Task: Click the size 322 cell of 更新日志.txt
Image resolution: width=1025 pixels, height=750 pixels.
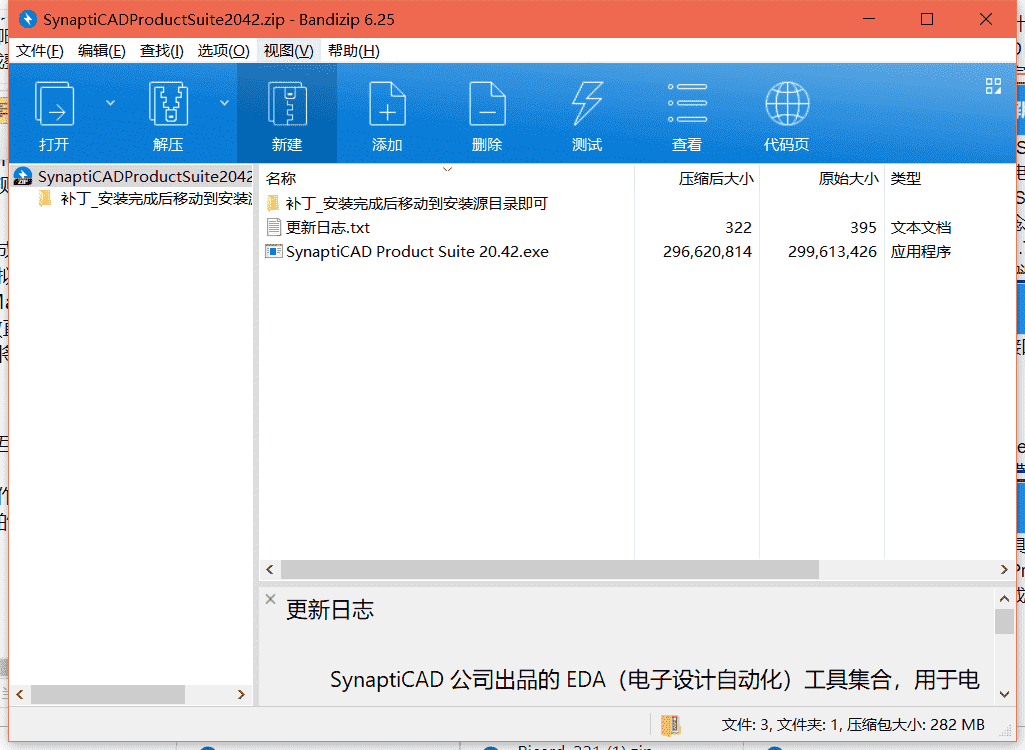Action: 738,228
